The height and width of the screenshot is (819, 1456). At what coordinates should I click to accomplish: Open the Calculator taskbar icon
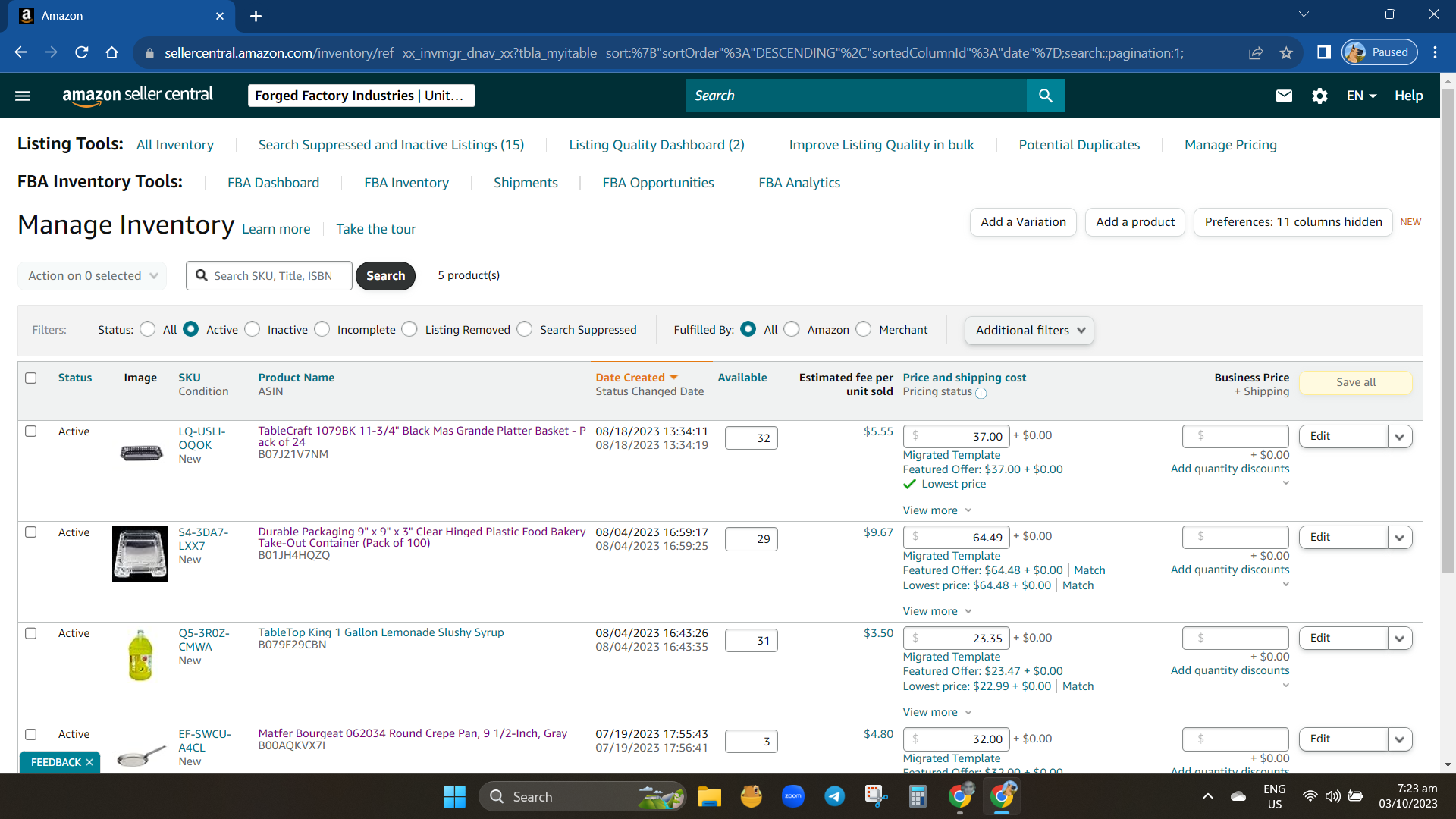[x=918, y=796]
